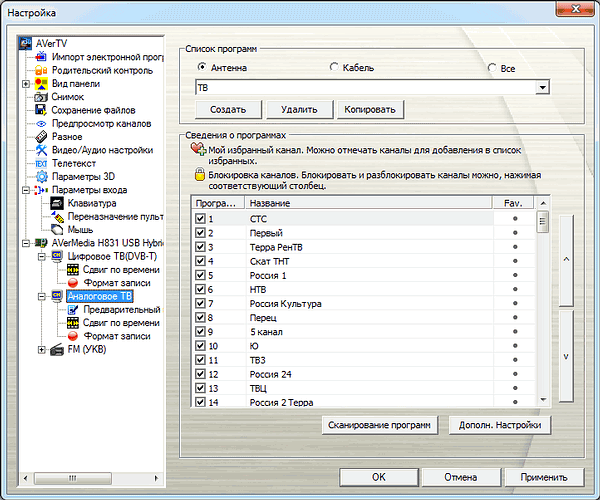Click Сканирование программ button
This screenshot has height=500, width=600.
[380, 425]
